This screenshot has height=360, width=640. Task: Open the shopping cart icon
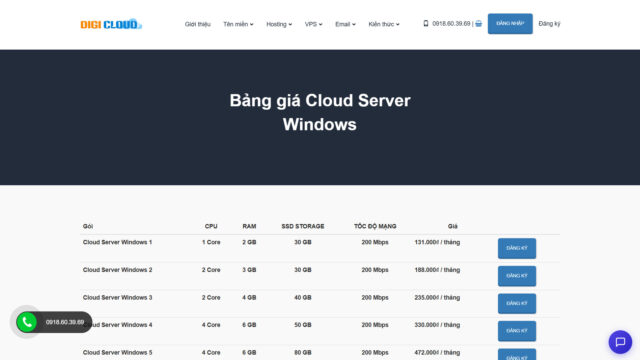pyautogui.click(x=478, y=24)
